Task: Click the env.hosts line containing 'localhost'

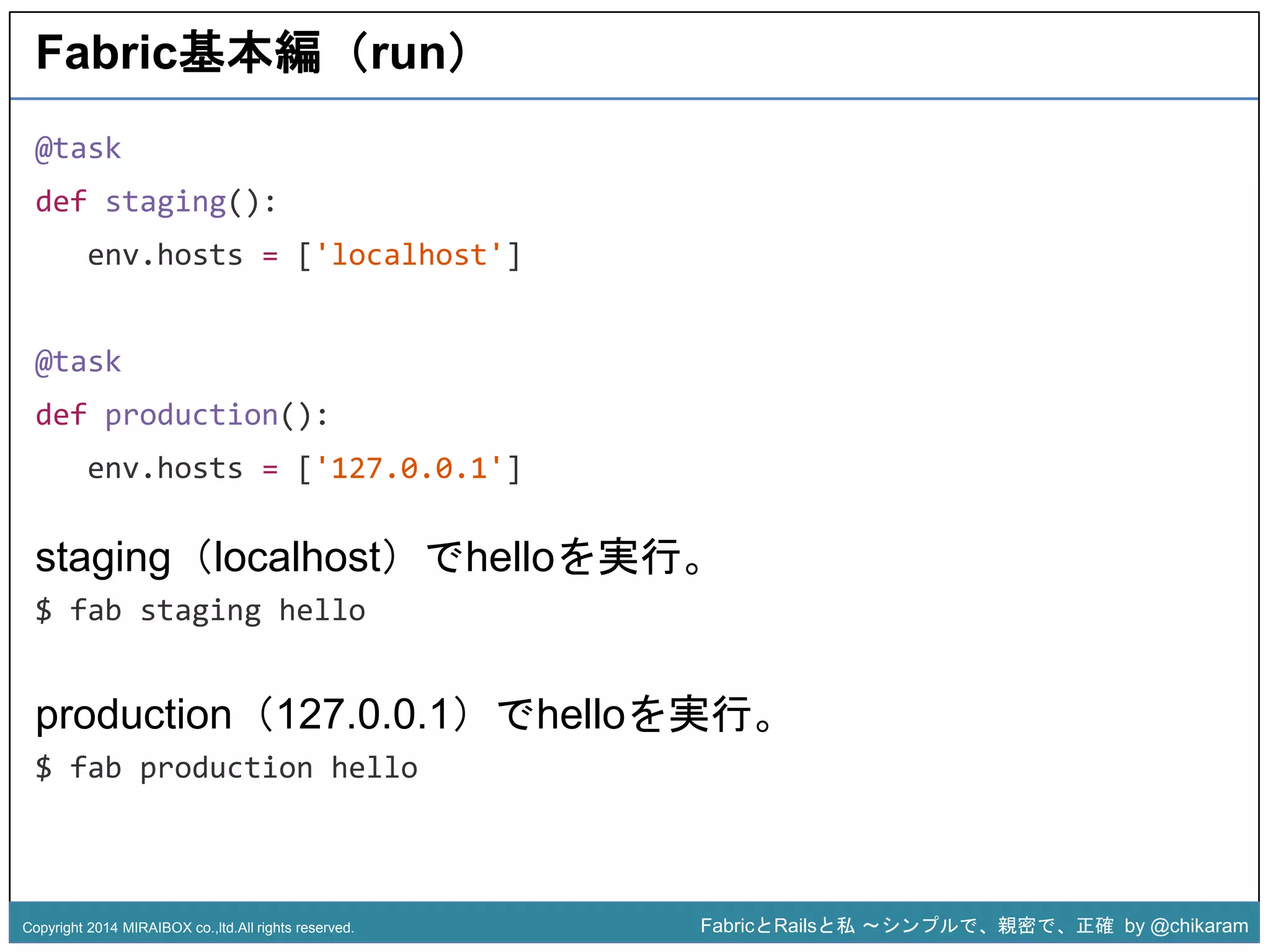Action: click(x=304, y=255)
